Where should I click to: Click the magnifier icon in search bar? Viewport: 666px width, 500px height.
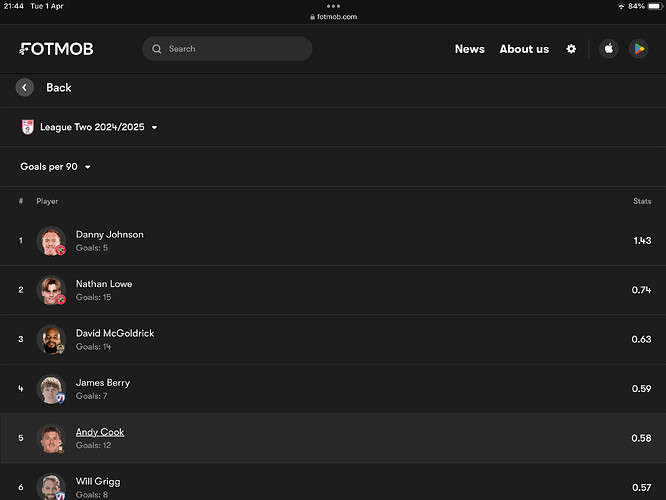157,49
